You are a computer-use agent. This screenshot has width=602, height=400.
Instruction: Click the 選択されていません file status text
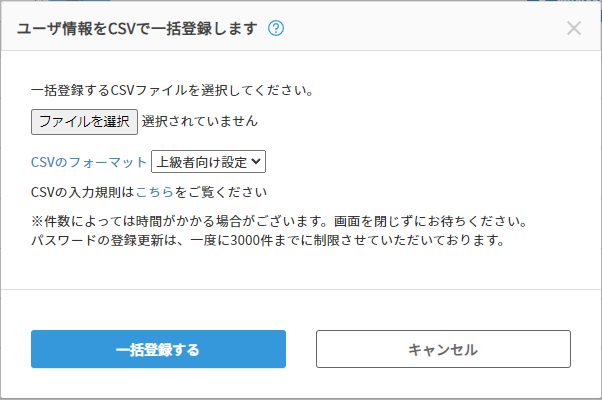[200, 121]
